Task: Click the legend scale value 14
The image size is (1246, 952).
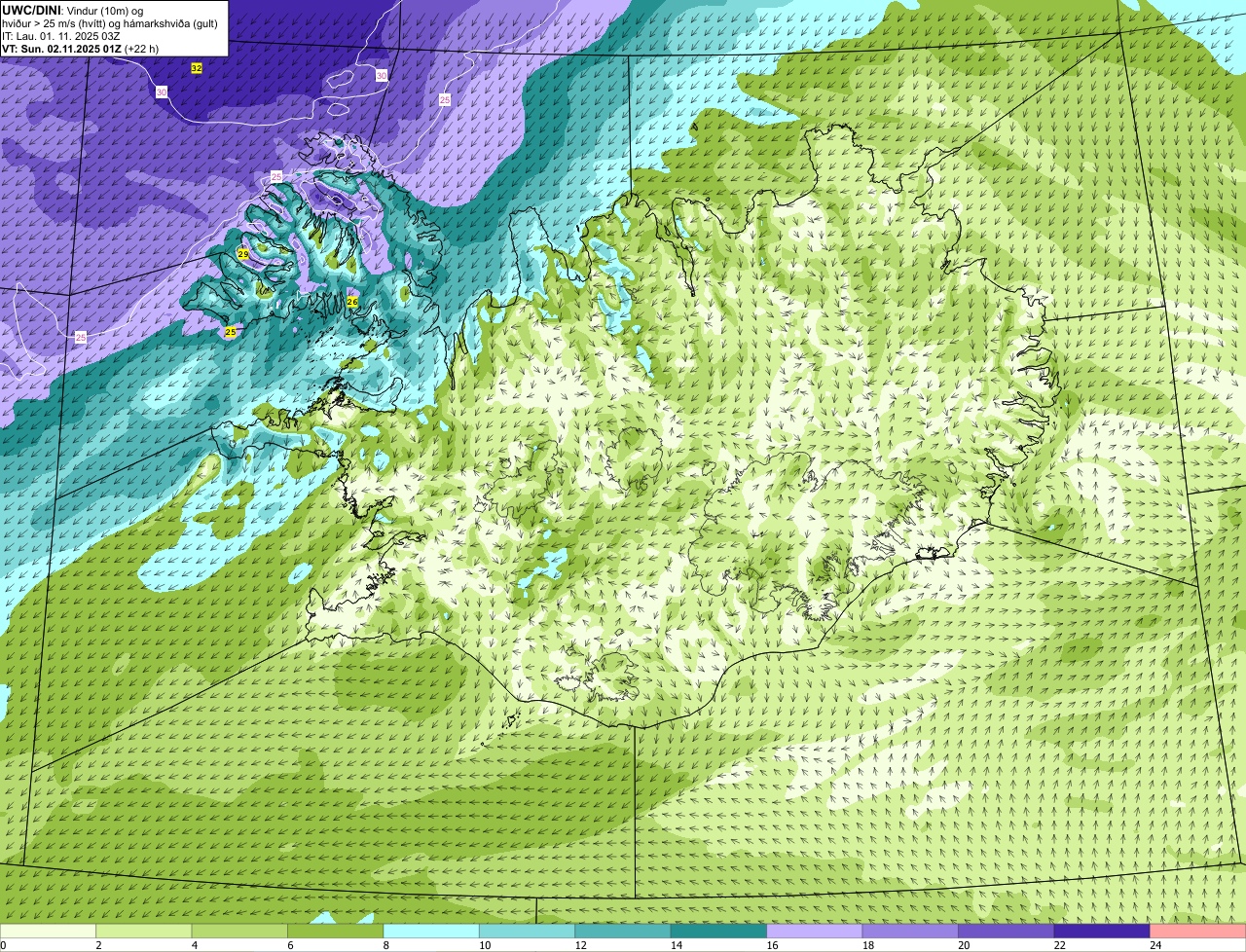Action: pos(677,945)
